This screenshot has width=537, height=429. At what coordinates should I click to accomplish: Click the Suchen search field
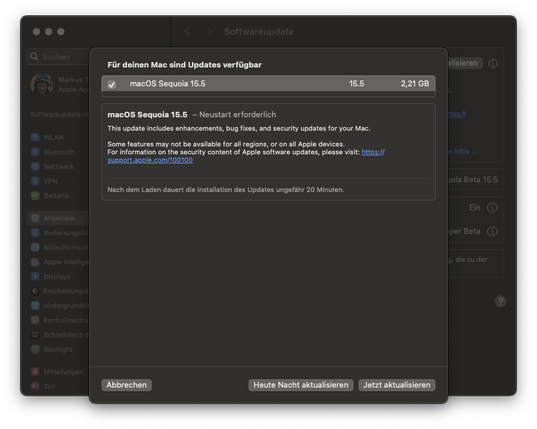[58, 56]
